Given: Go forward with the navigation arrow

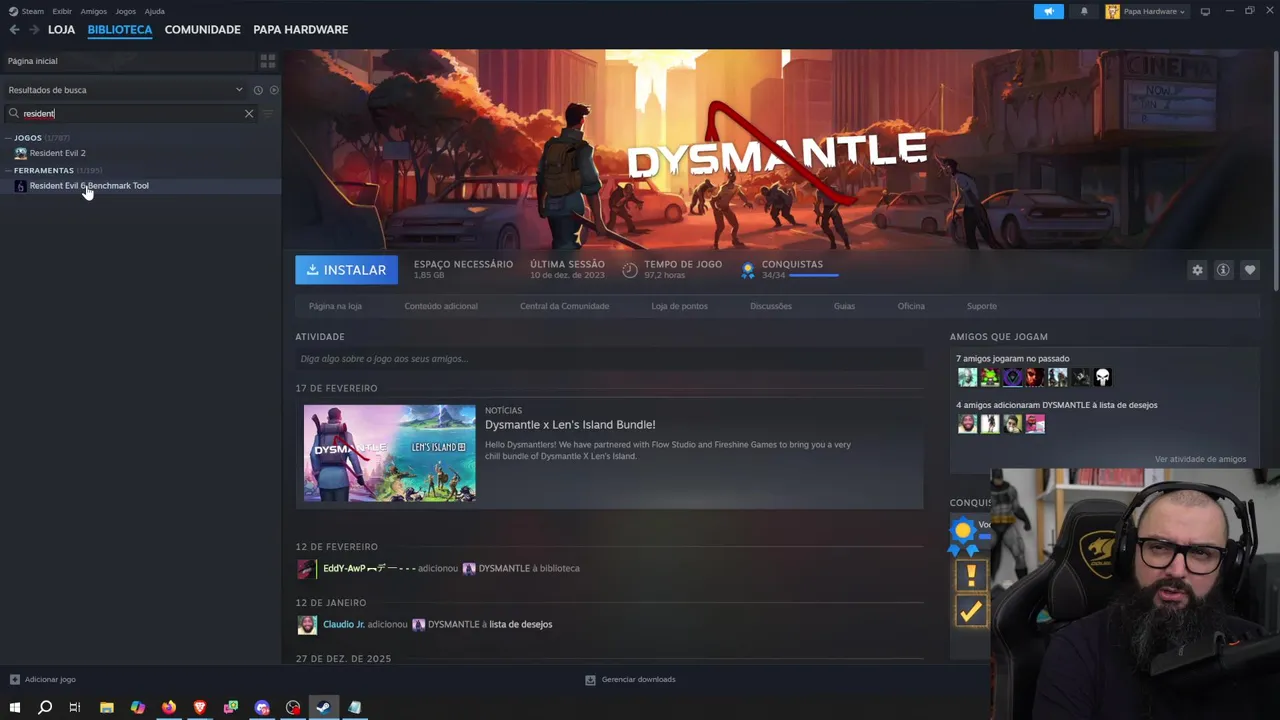Looking at the screenshot, I should tap(34, 30).
